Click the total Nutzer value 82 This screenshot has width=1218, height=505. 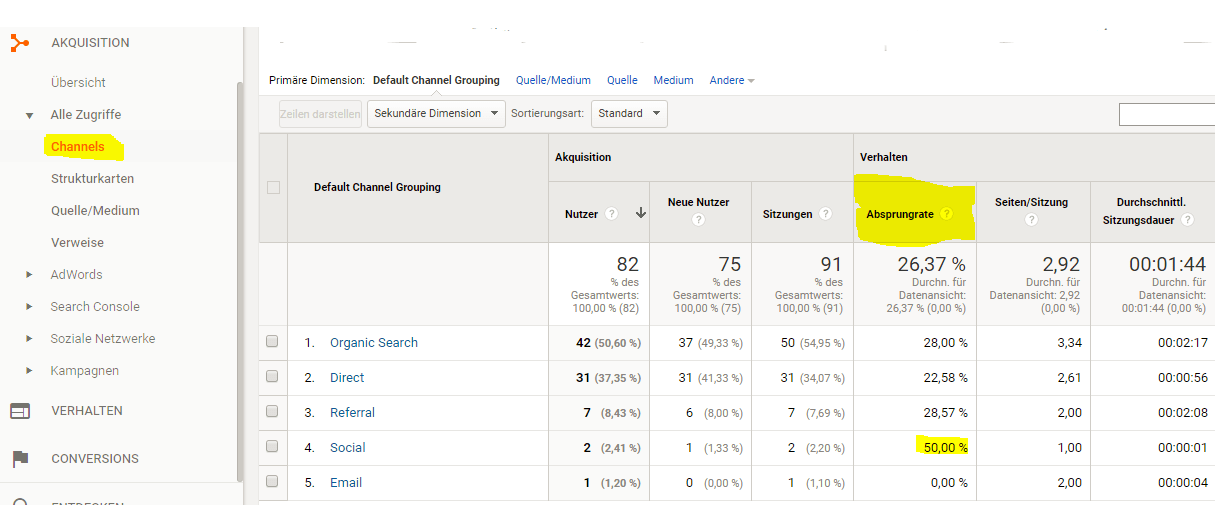[627, 265]
